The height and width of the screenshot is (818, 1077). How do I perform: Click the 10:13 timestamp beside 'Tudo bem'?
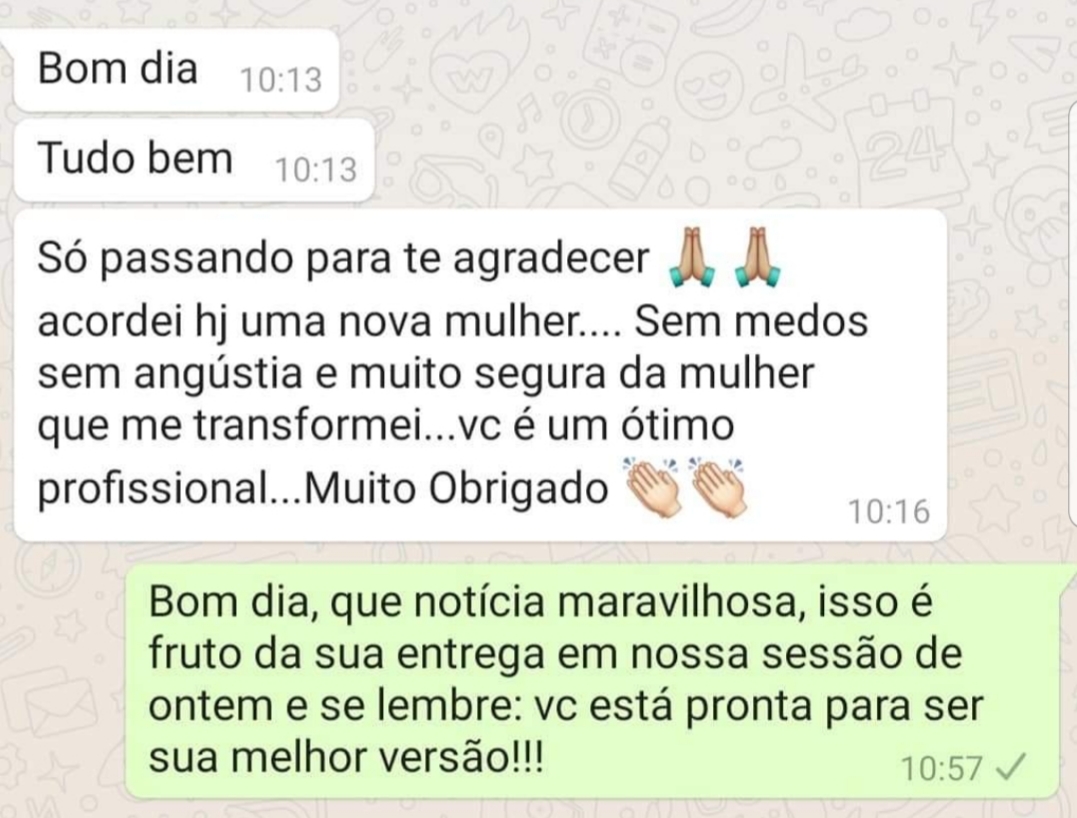(316, 170)
